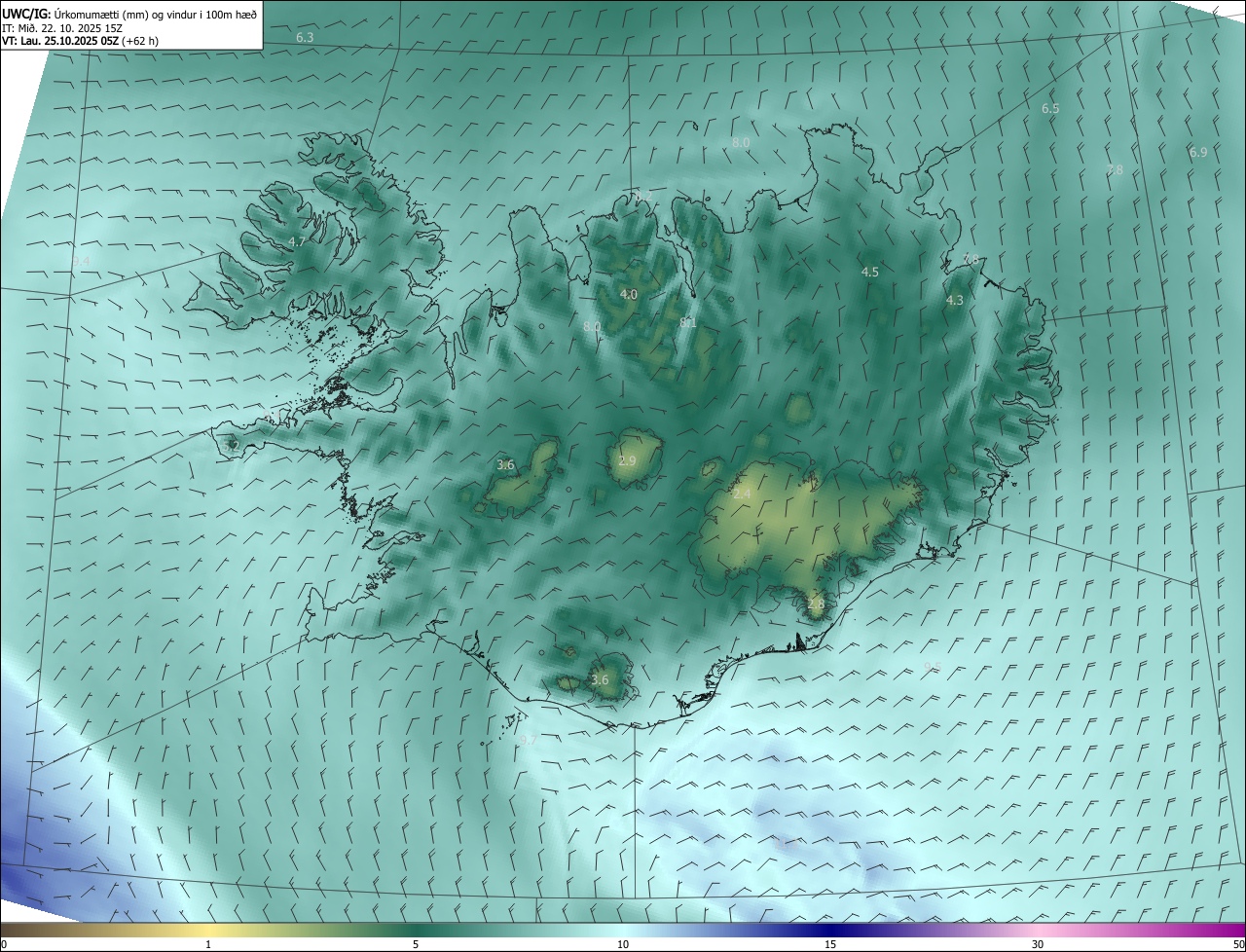Viewport: 1246px width, 952px height.
Task: Click the 15 tick on the colour scale
Action: coord(830,944)
